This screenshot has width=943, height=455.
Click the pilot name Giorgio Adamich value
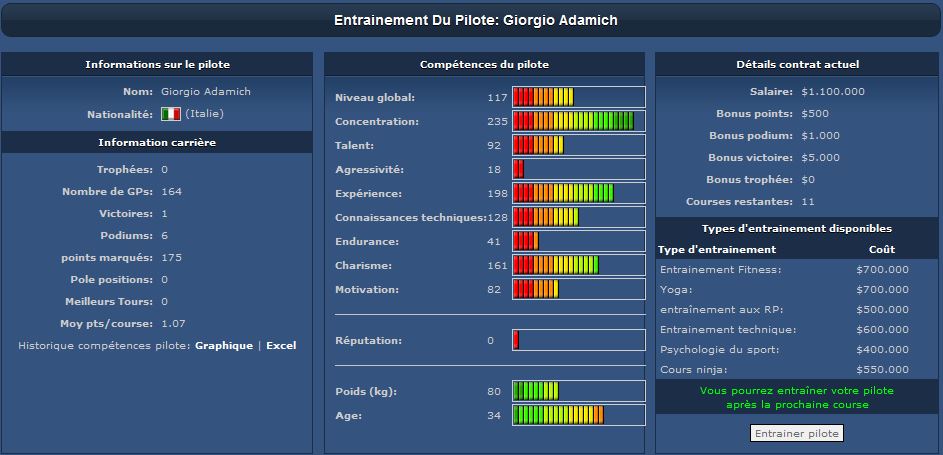click(206, 92)
